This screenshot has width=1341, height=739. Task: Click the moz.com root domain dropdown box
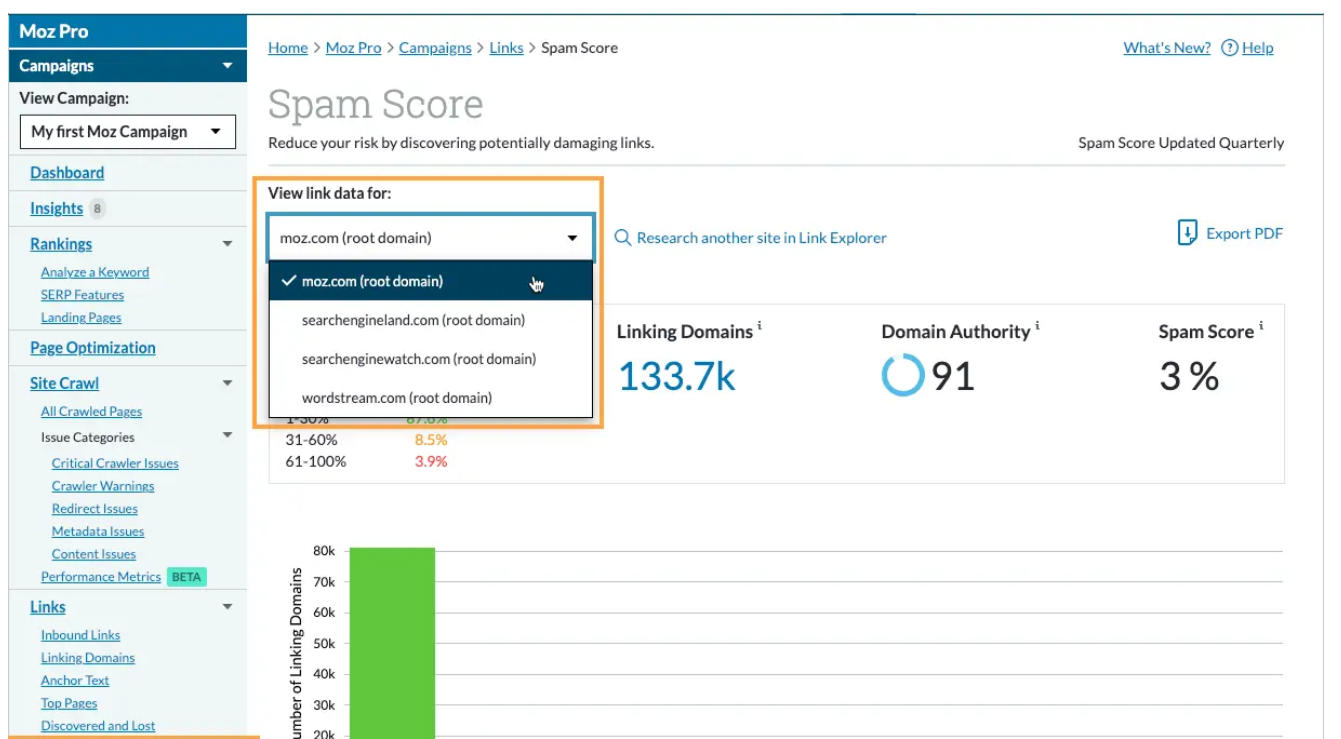[x=431, y=238]
